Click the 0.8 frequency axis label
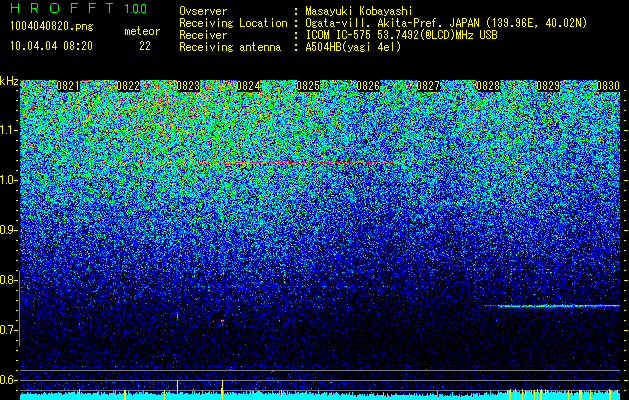Viewport: 629px width, 400px height. [x=8, y=280]
